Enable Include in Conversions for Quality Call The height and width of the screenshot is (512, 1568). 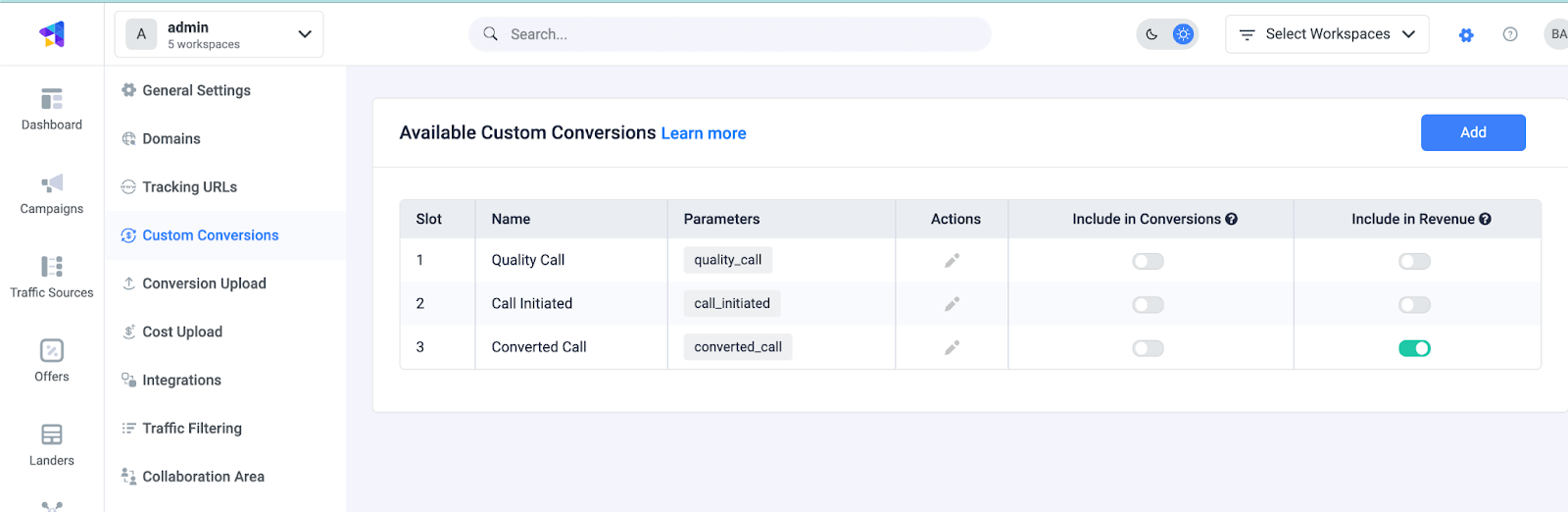pyautogui.click(x=1148, y=261)
